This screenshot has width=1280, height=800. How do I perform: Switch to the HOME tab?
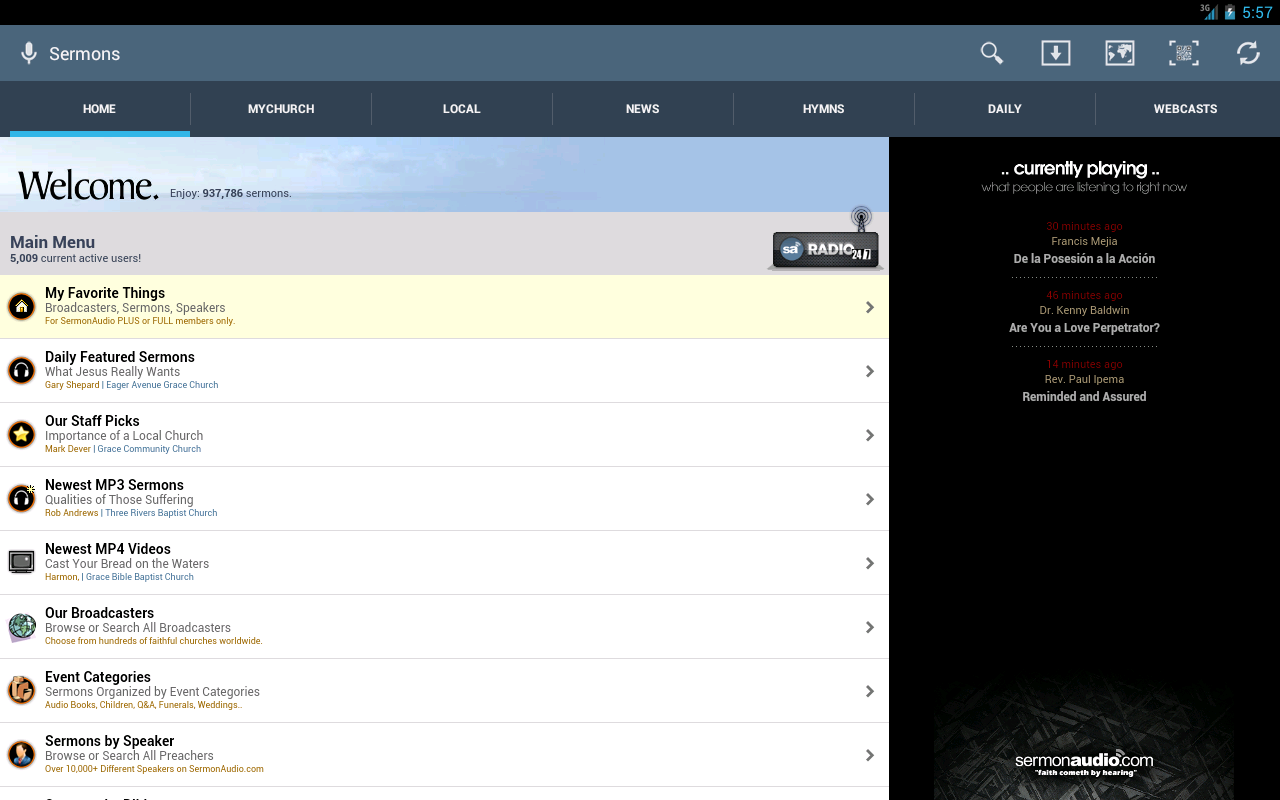99,109
